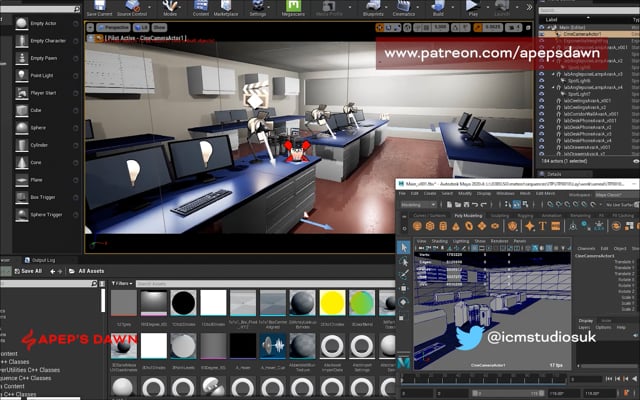Click the polygon sphere icon in Maya shelf
The height and width of the screenshot is (400, 640).
pyautogui.click(x=417, y=226)
